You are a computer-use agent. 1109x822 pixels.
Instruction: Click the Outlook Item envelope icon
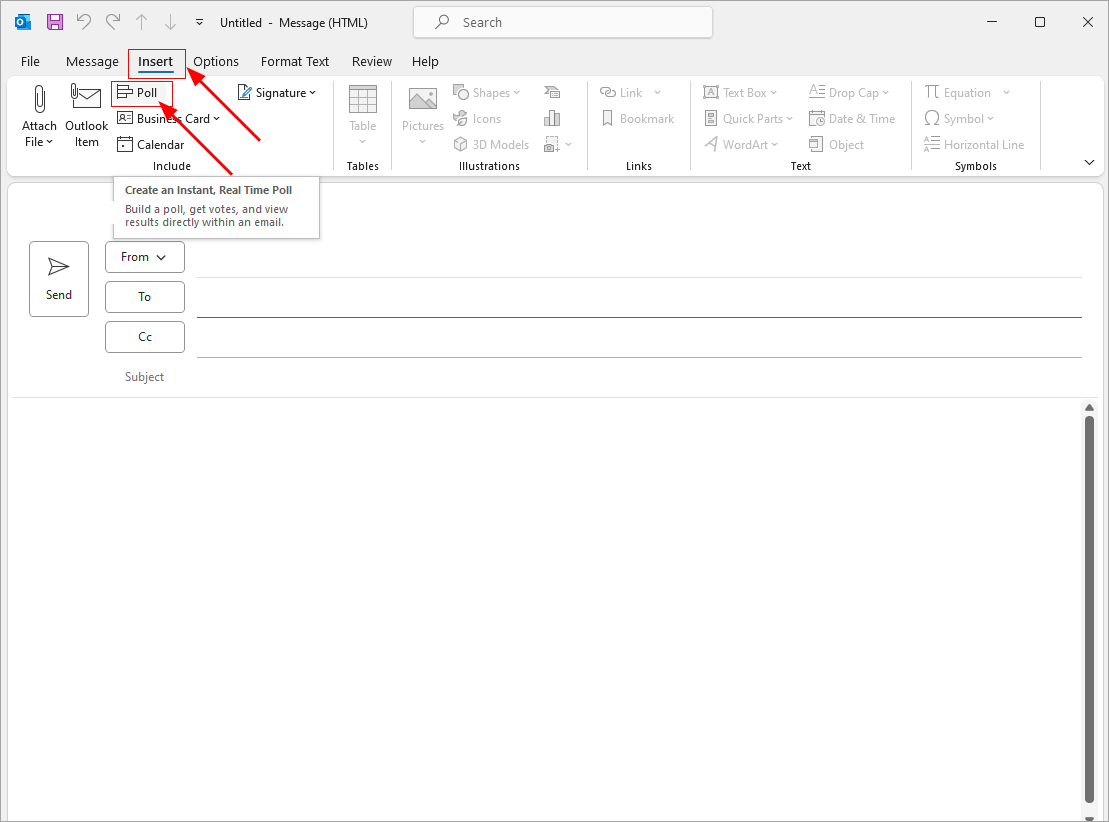86,98
